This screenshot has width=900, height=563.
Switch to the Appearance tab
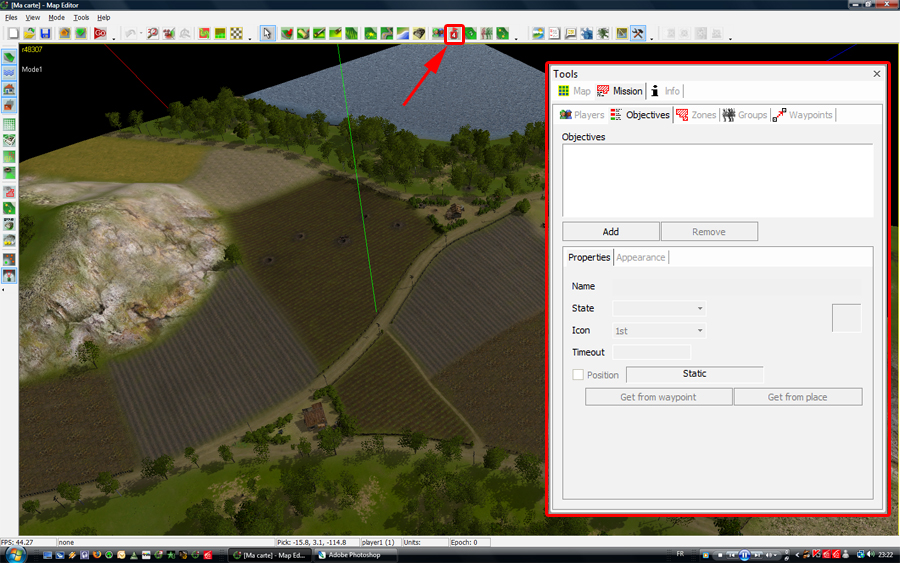641,257
